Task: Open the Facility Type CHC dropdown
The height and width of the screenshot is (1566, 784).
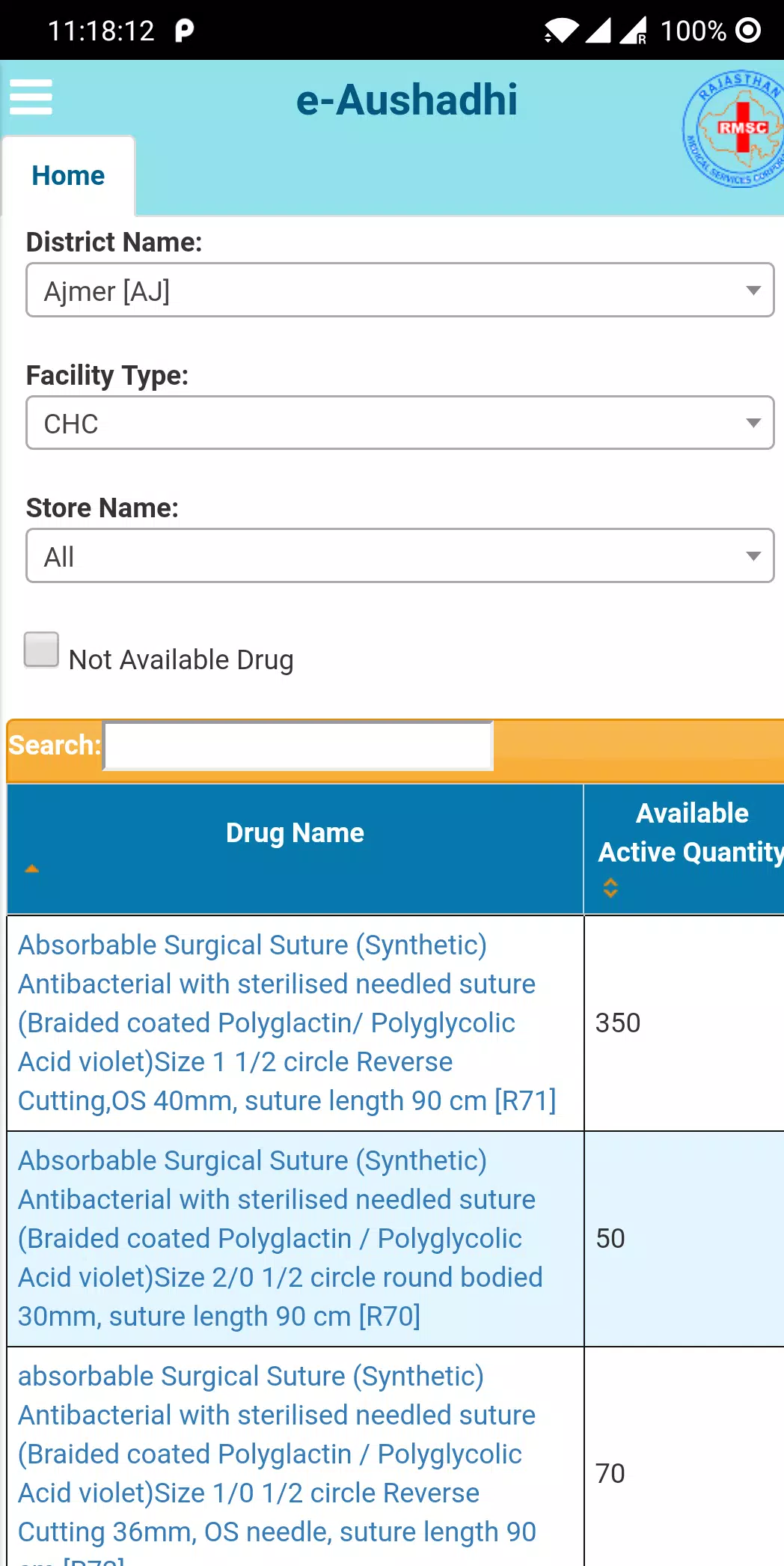Action: [x=400, y=423]
